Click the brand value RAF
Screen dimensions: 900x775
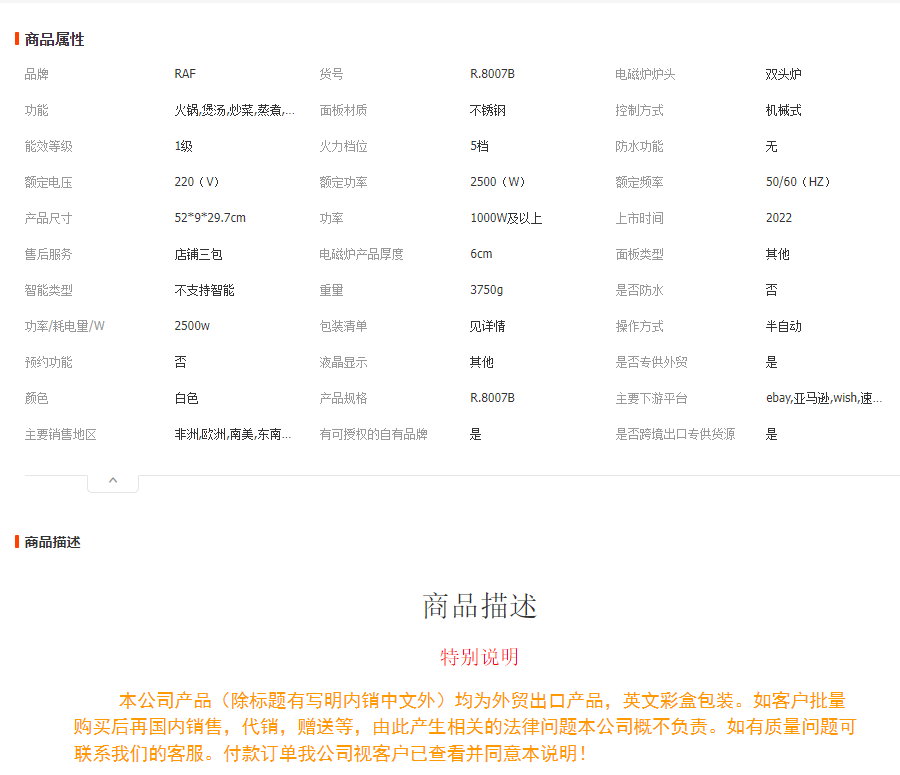tap(185, 74)
